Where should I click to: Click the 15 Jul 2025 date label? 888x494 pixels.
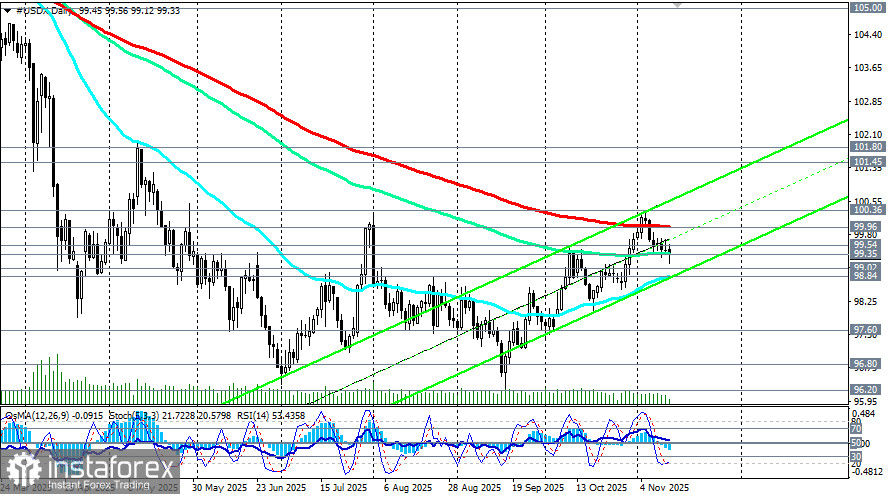coord(343,488)
